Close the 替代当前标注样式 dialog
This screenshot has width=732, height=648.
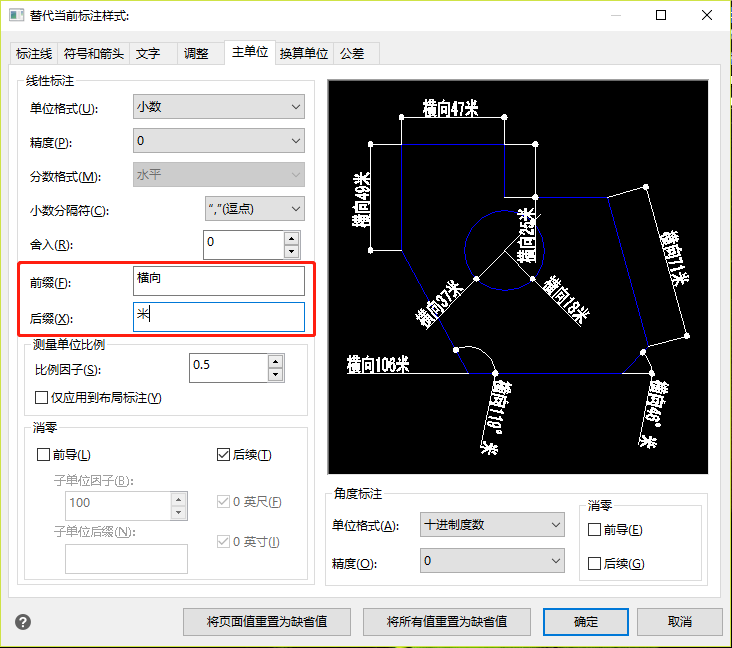pyautogui.click(x=707, y=15)
